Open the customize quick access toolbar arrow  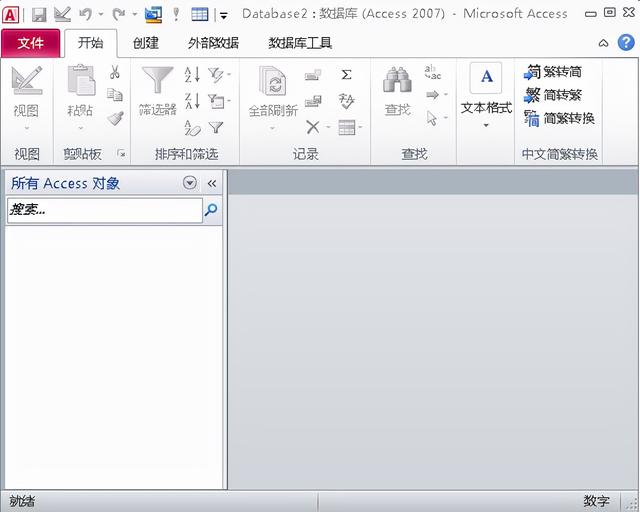coord(223,16)
